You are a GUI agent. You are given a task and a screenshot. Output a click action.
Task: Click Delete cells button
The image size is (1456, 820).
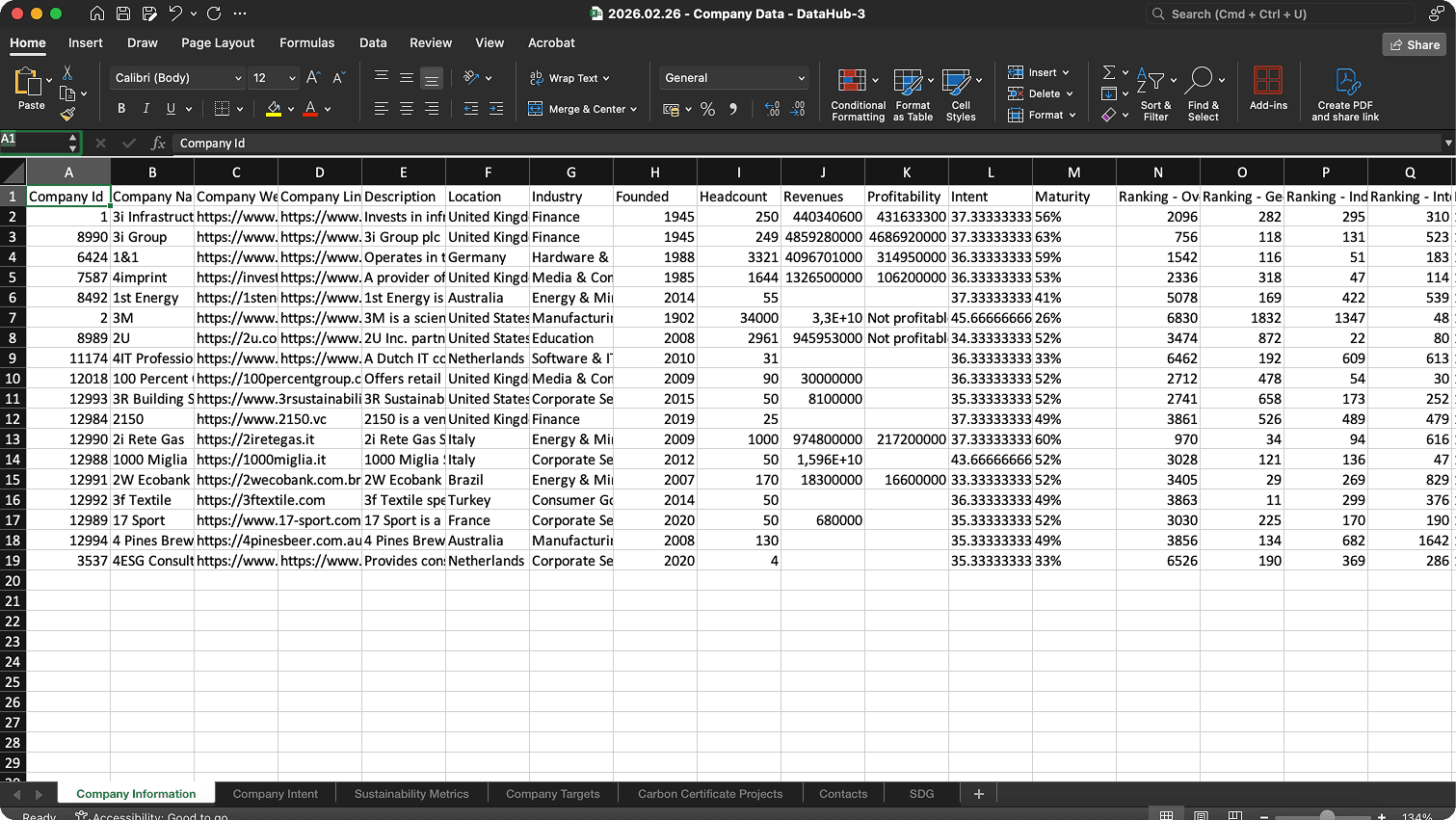1040,93
